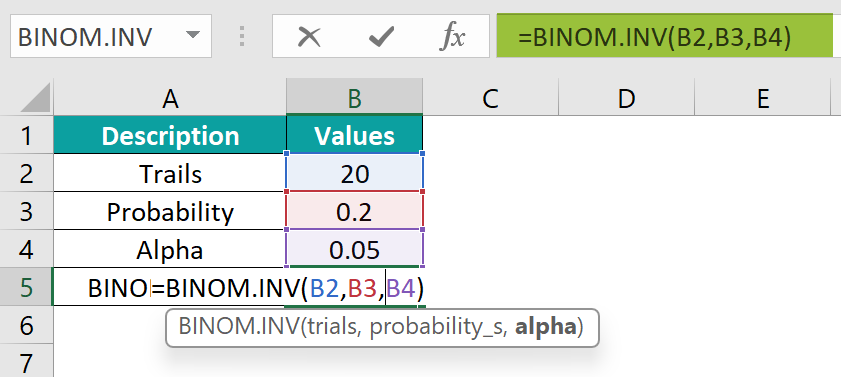The image size is (841, 377).
Task: Click the purple B4 reference in cell formula
Action: click(401, 289)
